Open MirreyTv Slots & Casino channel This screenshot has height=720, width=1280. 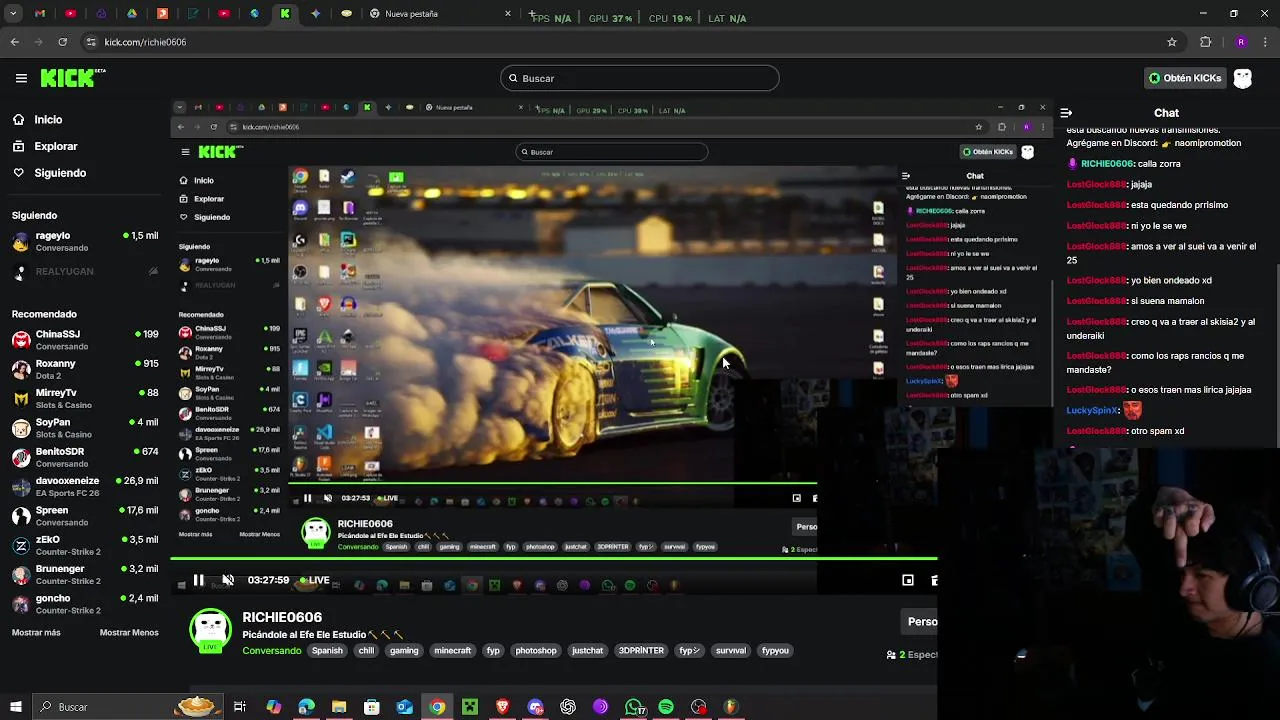tap(85, 398)
